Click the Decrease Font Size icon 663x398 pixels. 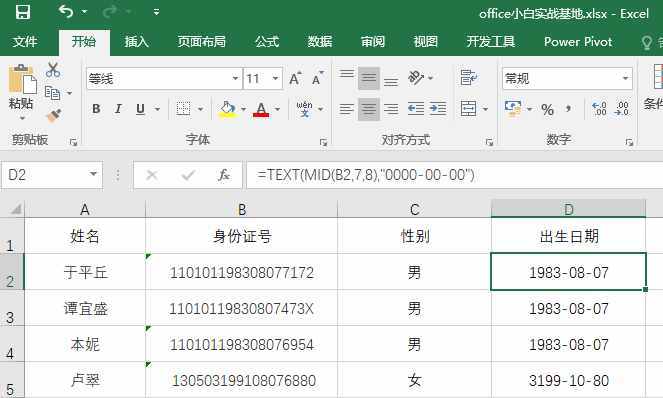[x=318, y=78]
